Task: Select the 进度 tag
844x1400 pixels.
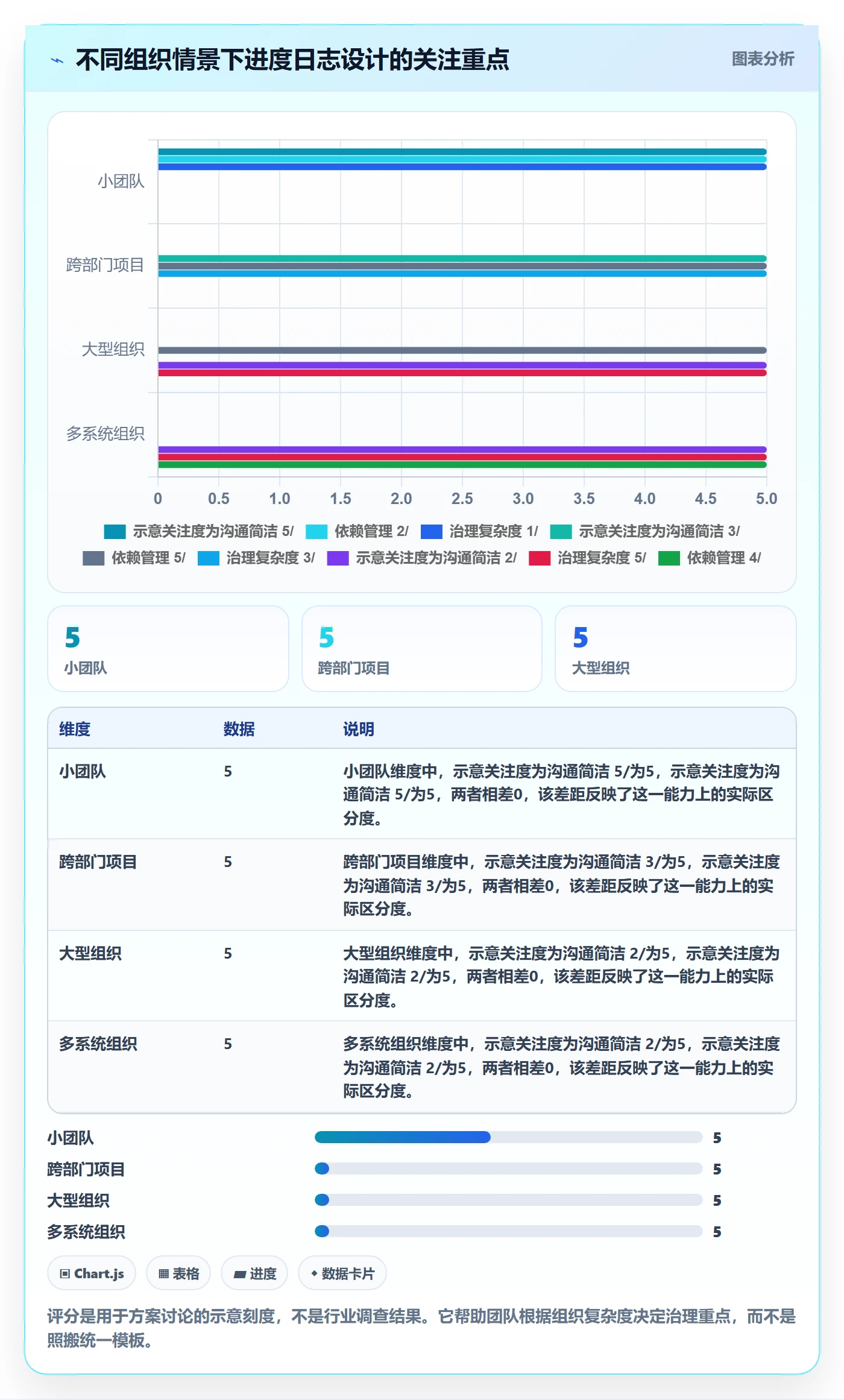Action: (254, 1273)
